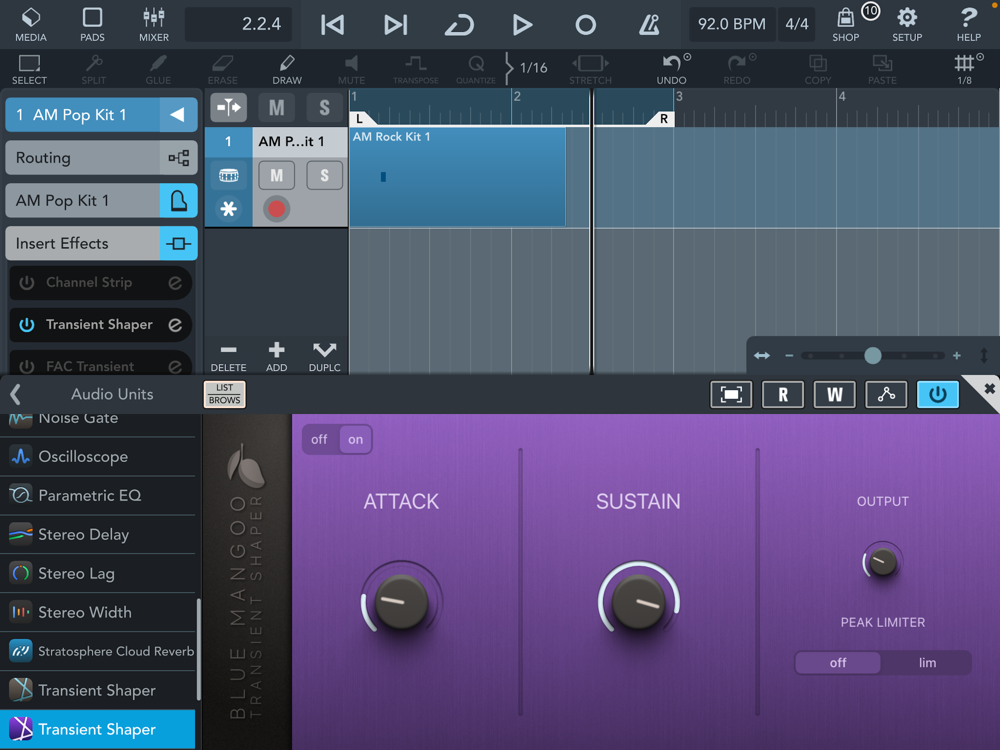This screenshot has width=1000, height=750.
Task: Toggle global Mute above track list
Action: click(x=276, y=108)
